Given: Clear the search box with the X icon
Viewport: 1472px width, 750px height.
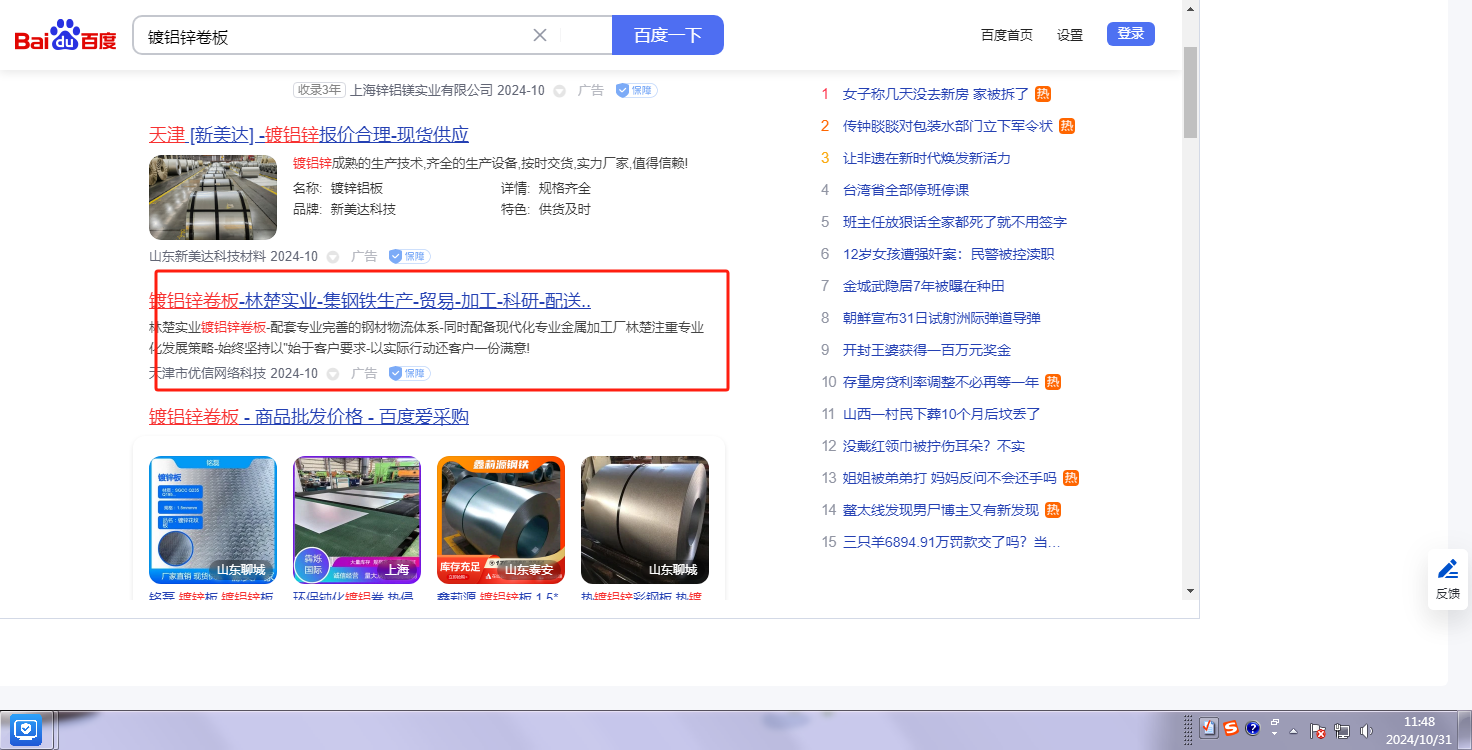Looking at the screenshot, I should pos(540,35).
